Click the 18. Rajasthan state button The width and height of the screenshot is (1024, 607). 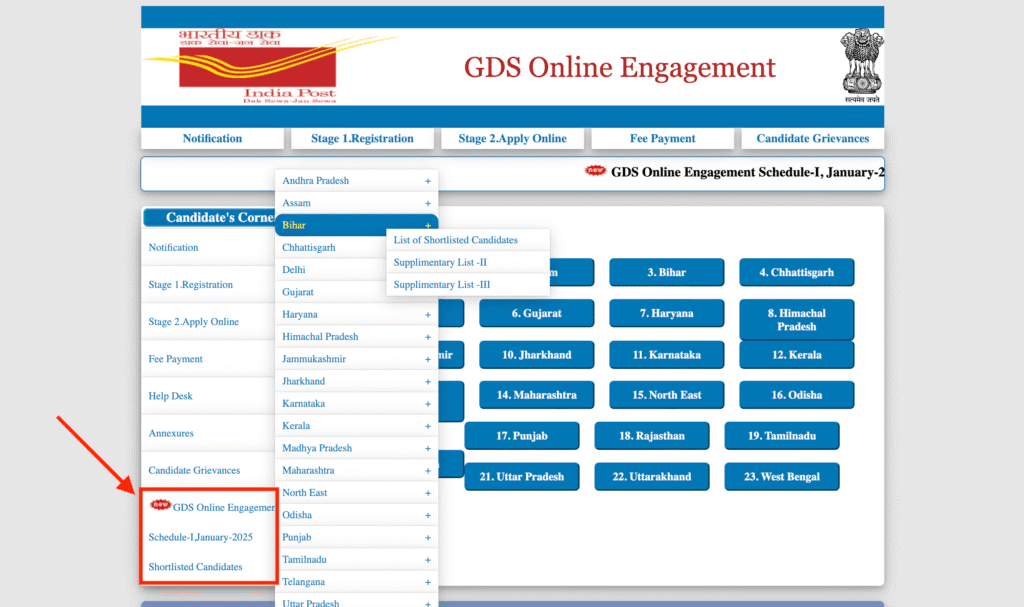651,436
